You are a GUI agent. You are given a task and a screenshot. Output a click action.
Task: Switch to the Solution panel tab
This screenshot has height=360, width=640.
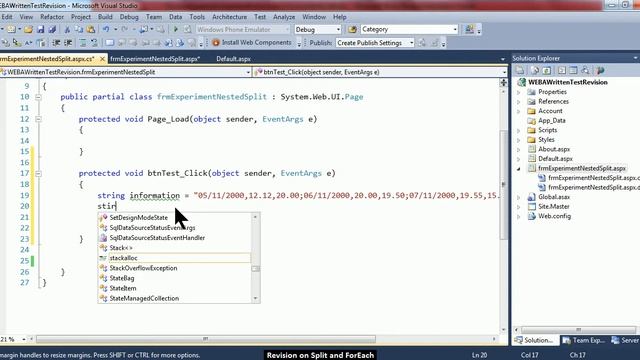click(x=534, y=340)
